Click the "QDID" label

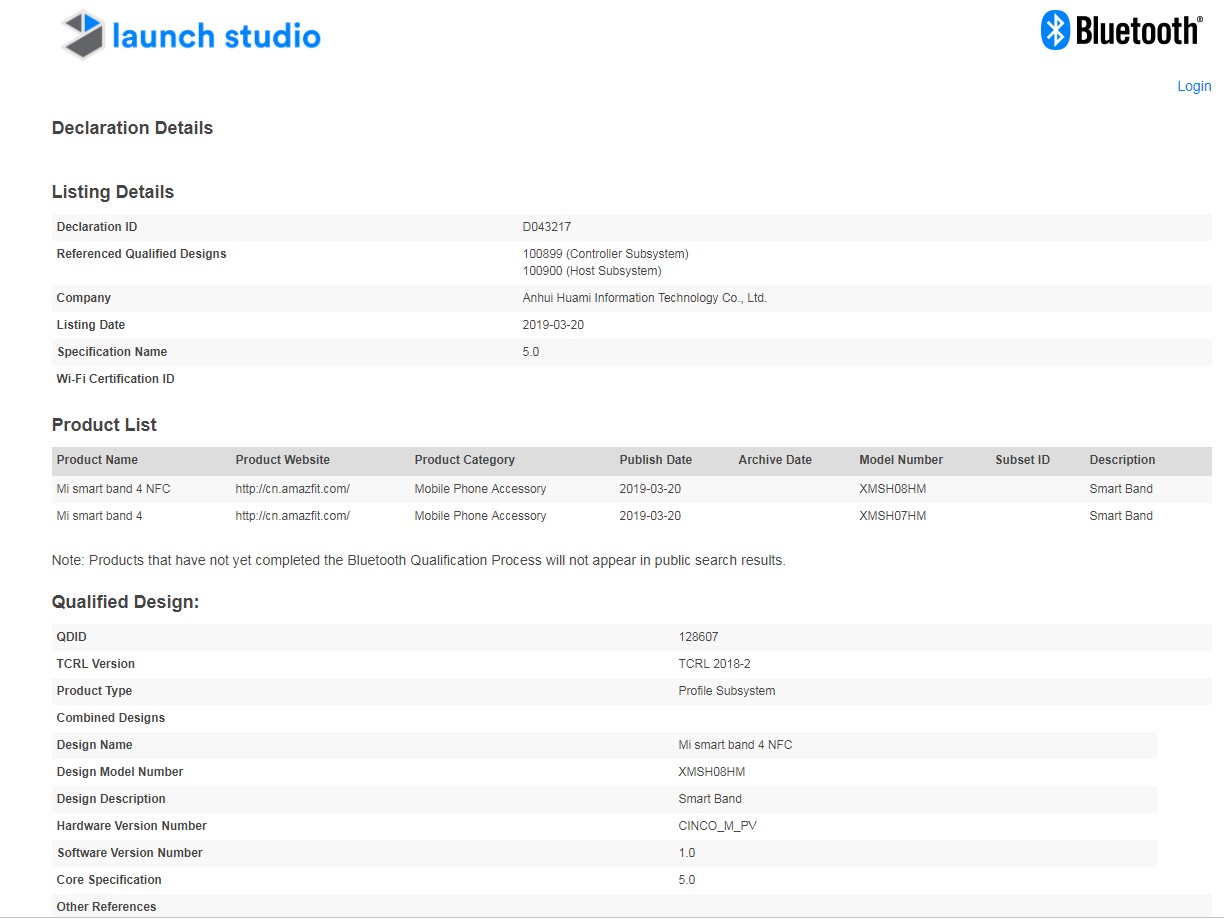(x=72, y=637)
